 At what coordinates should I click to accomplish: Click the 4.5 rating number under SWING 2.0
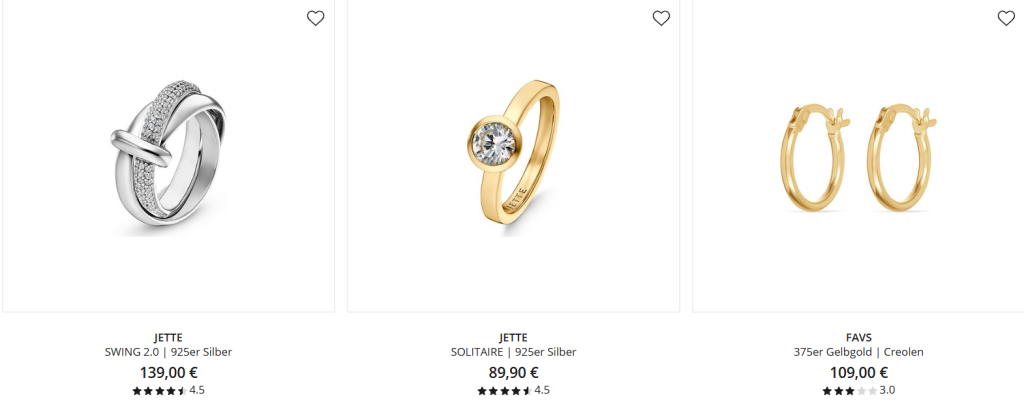click(197, 390)
